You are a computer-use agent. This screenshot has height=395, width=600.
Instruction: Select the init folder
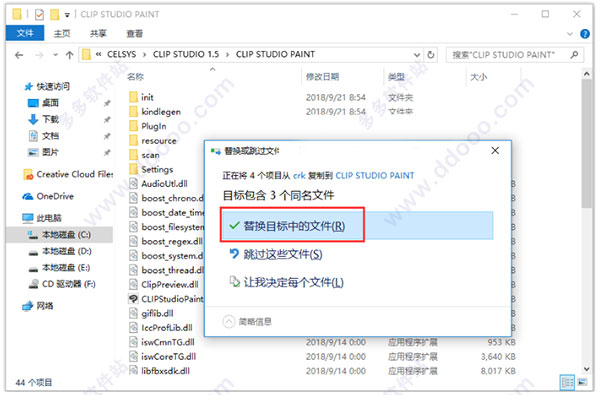point(142,97)
